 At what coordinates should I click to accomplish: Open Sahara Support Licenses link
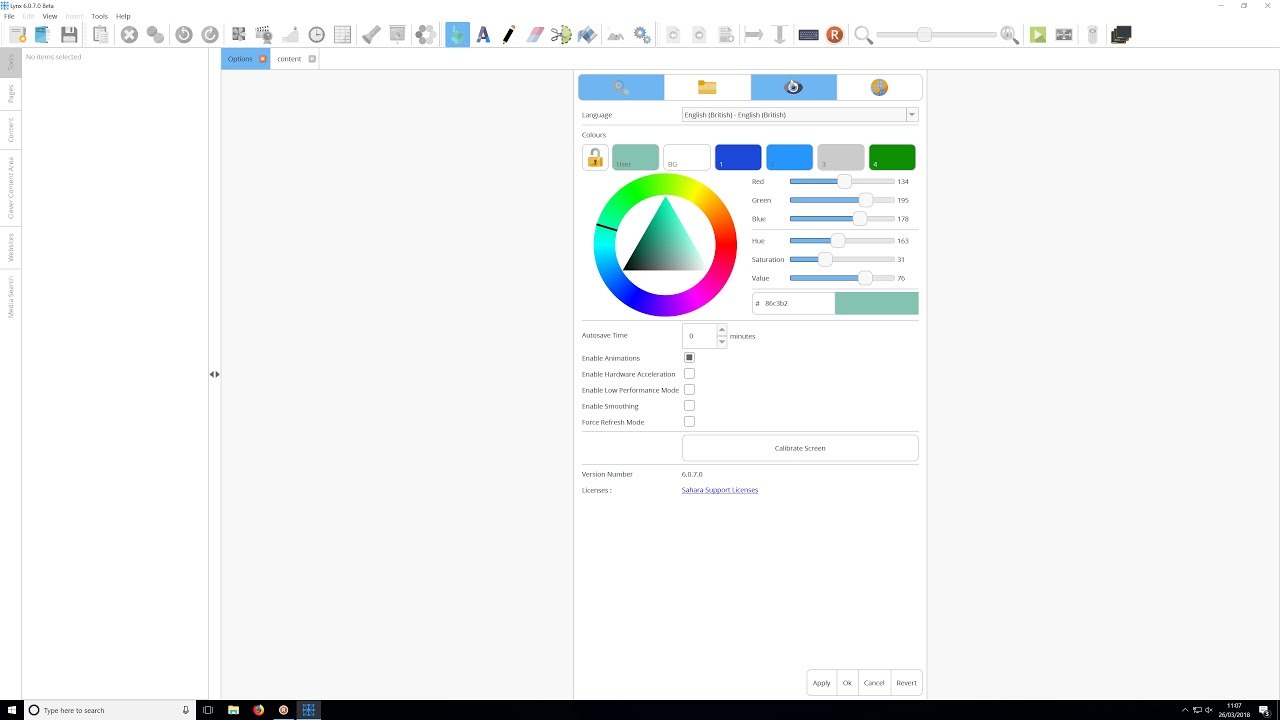pyautogui.click(x=720, y=490)
